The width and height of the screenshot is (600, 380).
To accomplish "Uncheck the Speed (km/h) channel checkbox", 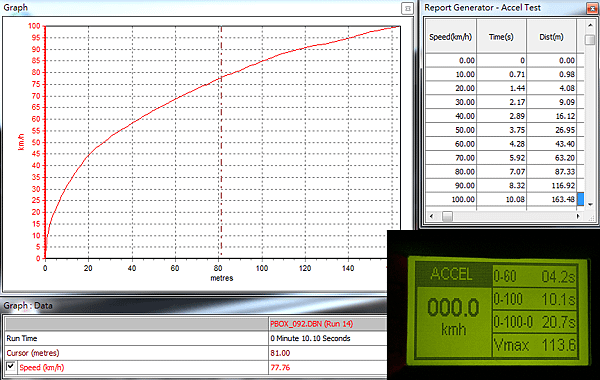I will [x=11, y=367].
